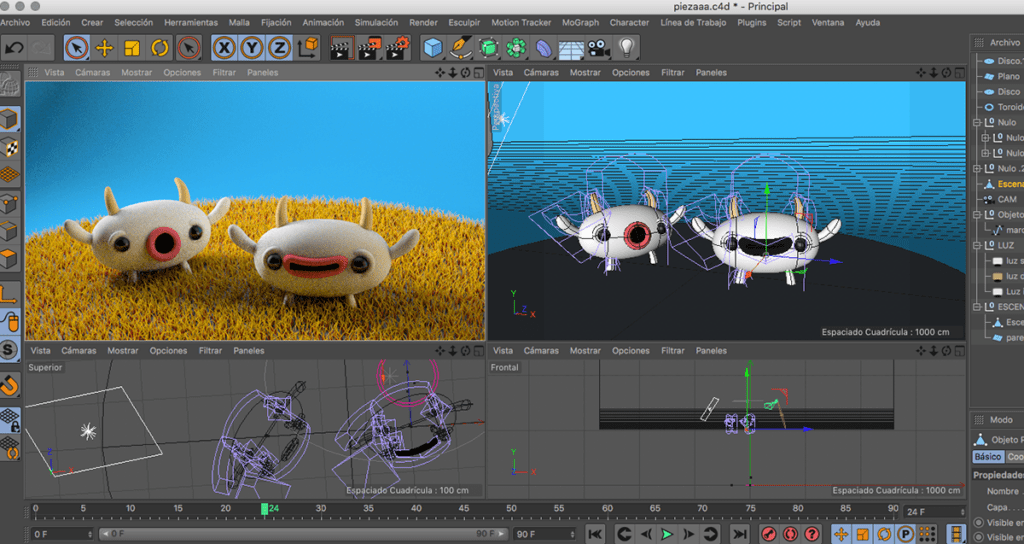
Task: Click the timeline frame 24 playhead marker
Action: 264,509
